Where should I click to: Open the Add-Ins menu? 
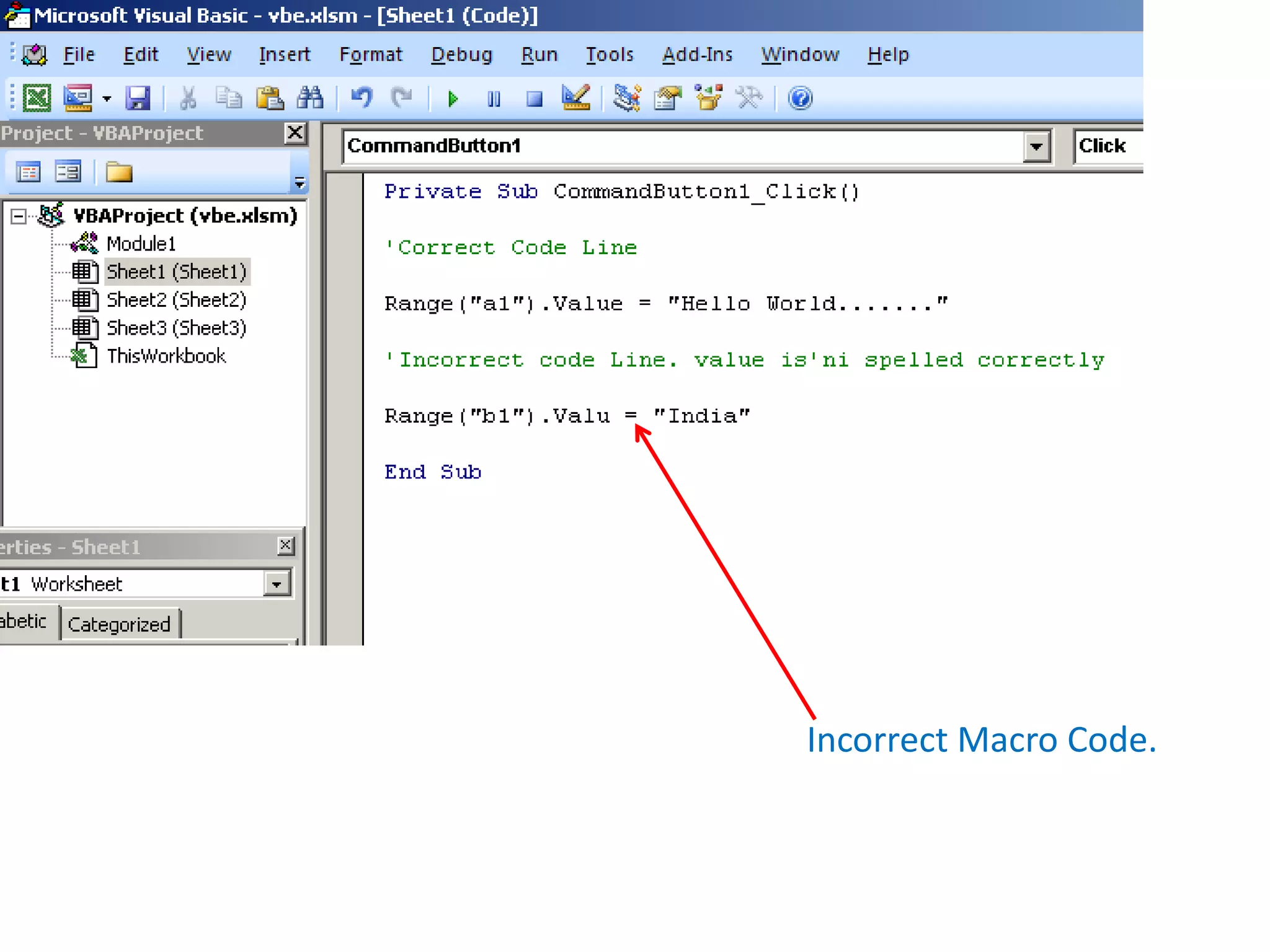[697, 55]
